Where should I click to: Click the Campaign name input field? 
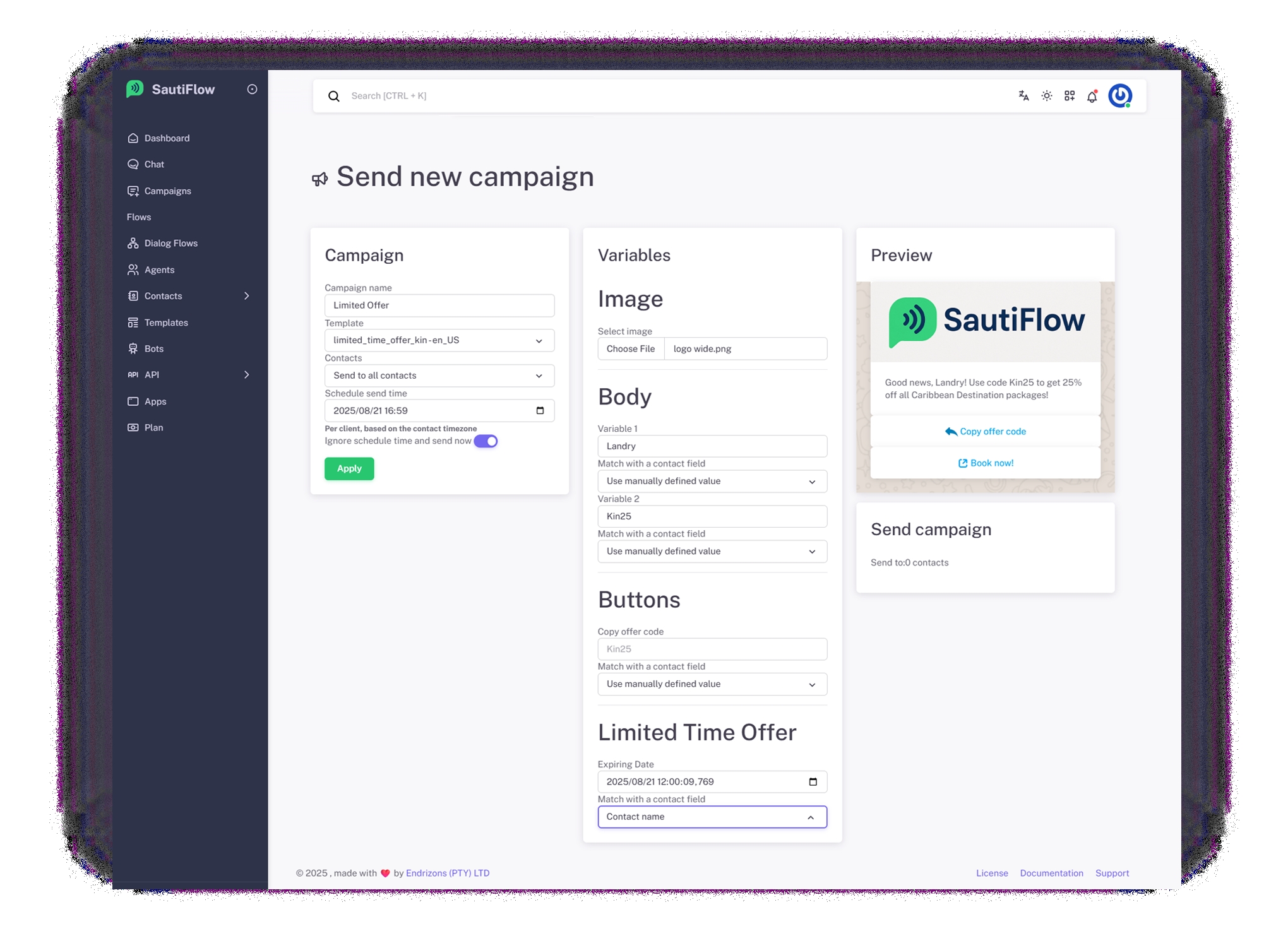(439, 305)
